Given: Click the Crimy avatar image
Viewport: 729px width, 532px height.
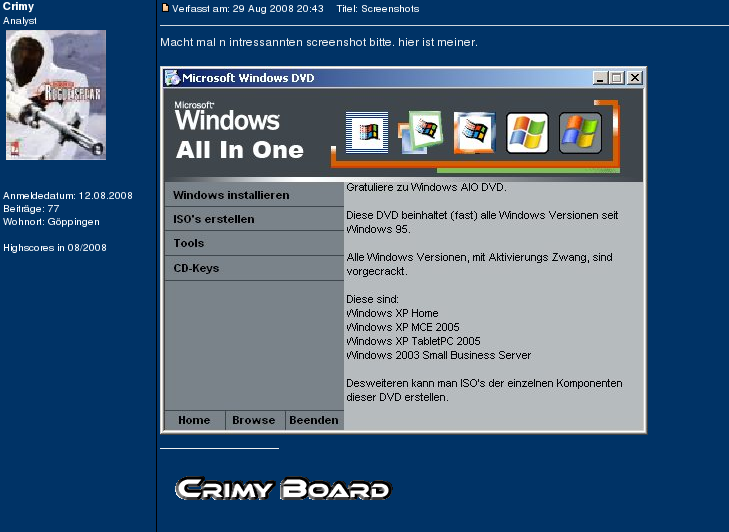Looking at the screenshot, I should [56, 95].
